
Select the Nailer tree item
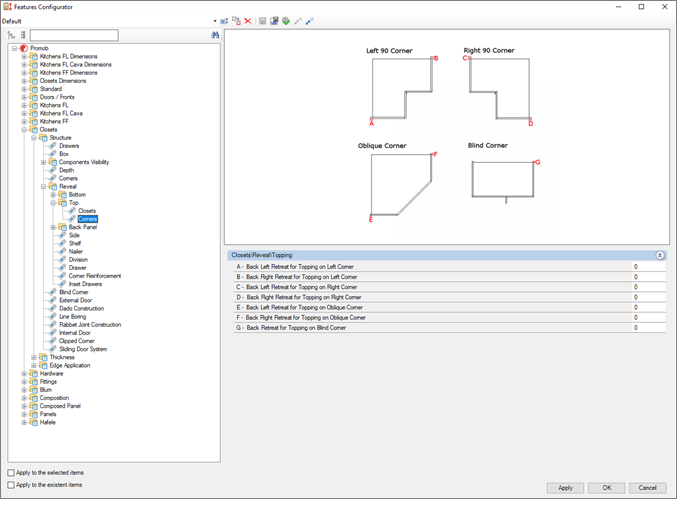click(76, 252)
